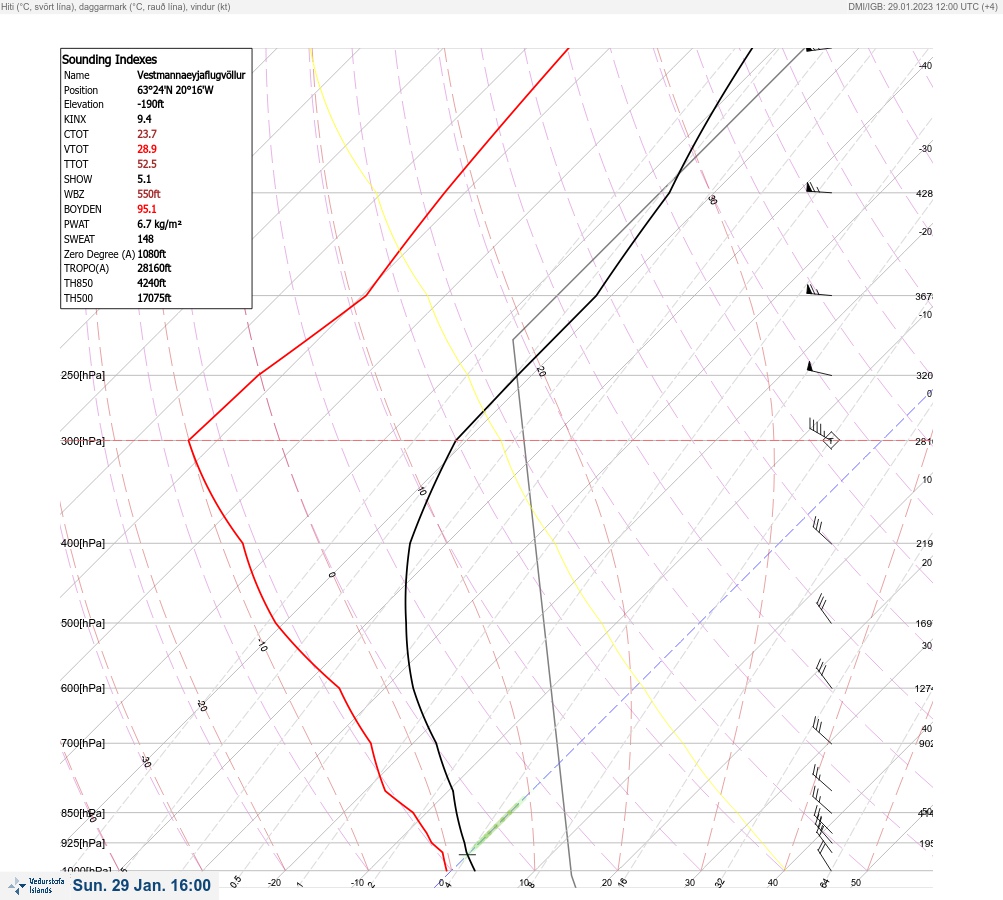This screenshot has height=900, width=1003.
Task: Click TROPO(A) value 28160ft
Action: 154,268
